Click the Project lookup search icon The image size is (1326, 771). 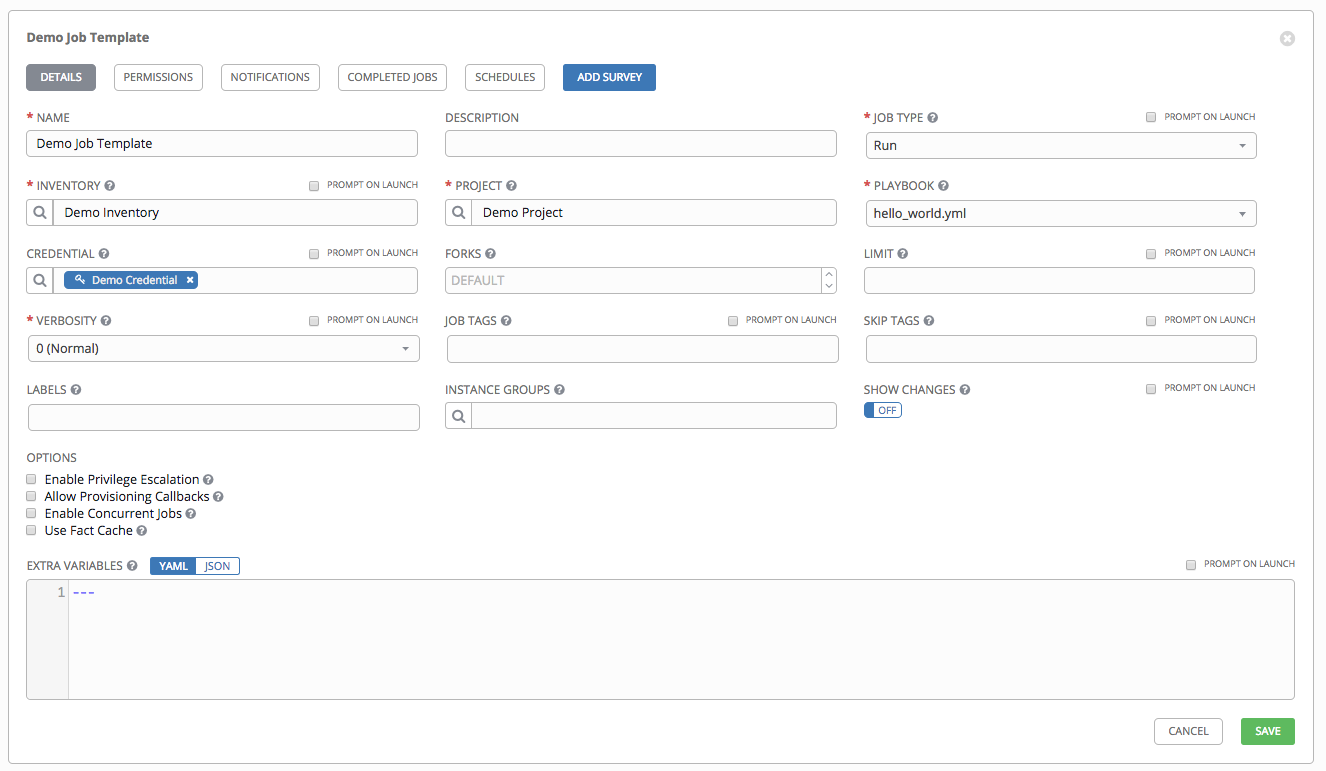(x=458, y=212)
